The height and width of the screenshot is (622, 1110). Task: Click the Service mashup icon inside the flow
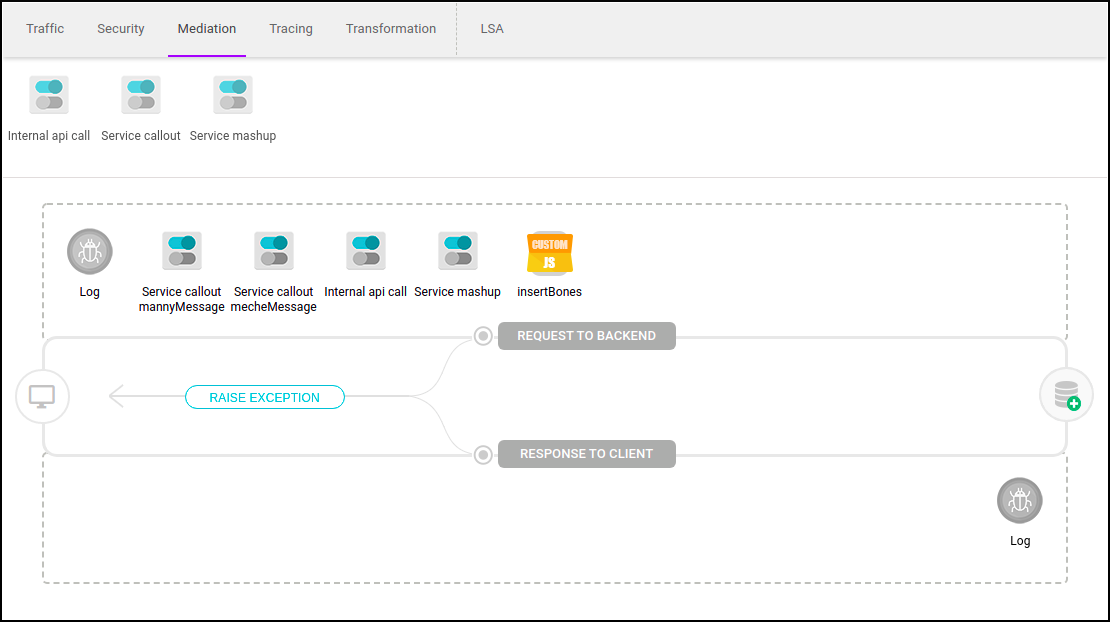tap(457, 250)
